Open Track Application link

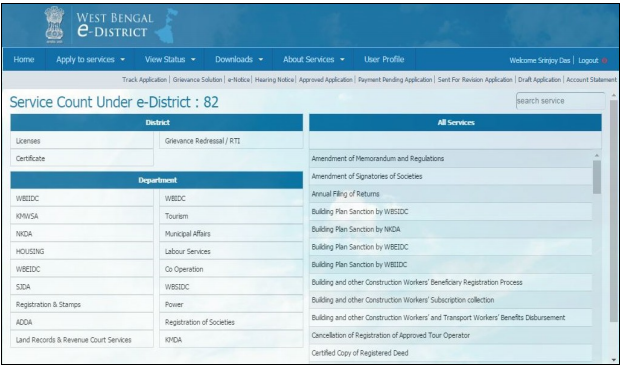(145, 80)
